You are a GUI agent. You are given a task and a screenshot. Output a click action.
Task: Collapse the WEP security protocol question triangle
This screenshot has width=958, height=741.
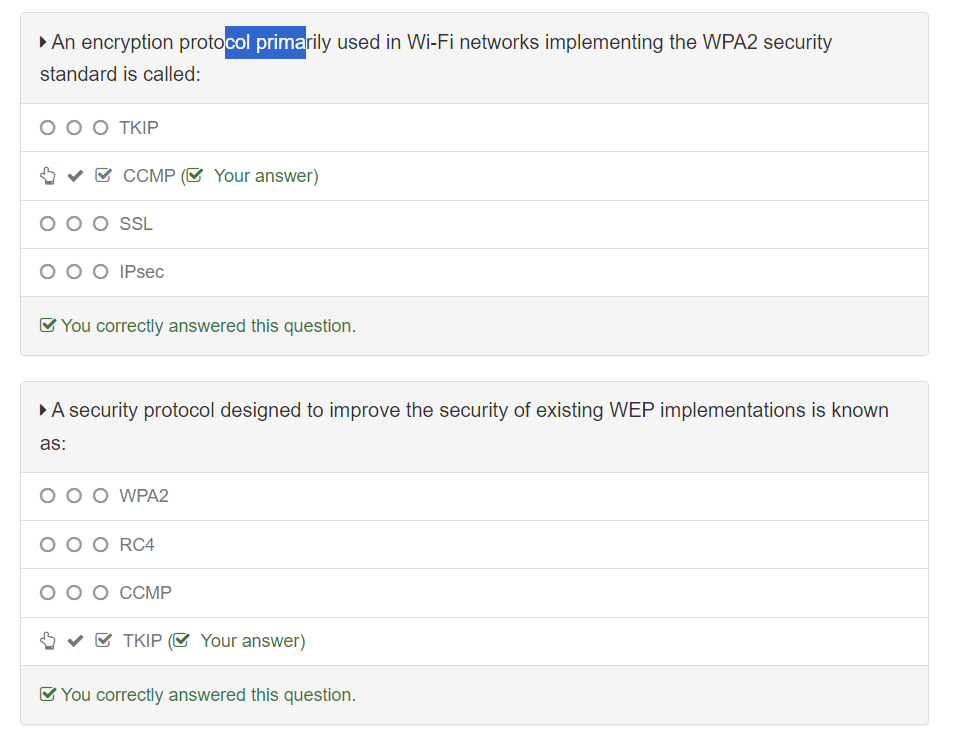tap(43, 411)
